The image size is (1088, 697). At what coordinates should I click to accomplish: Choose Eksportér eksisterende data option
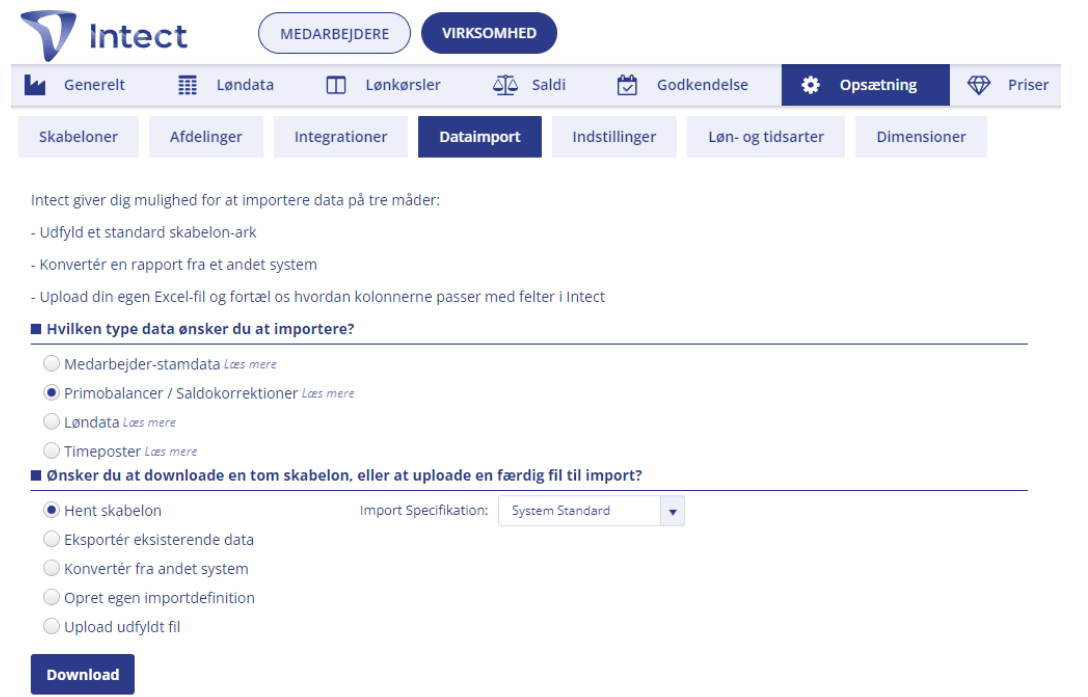point(51,539)
